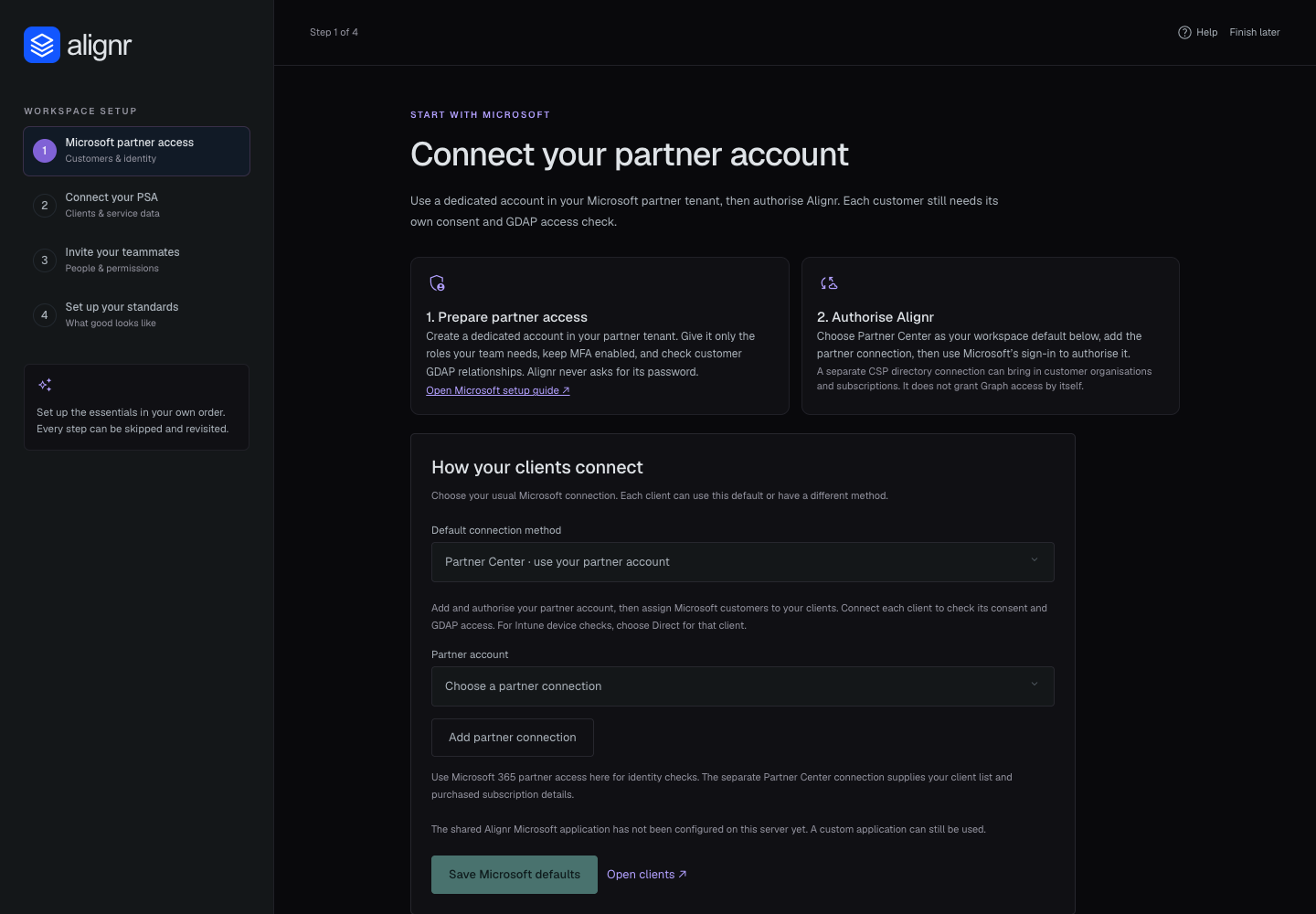The height and width of the screenshot is (914, 1316).
Task: Click the step 3 number badge
Action: 45,260
